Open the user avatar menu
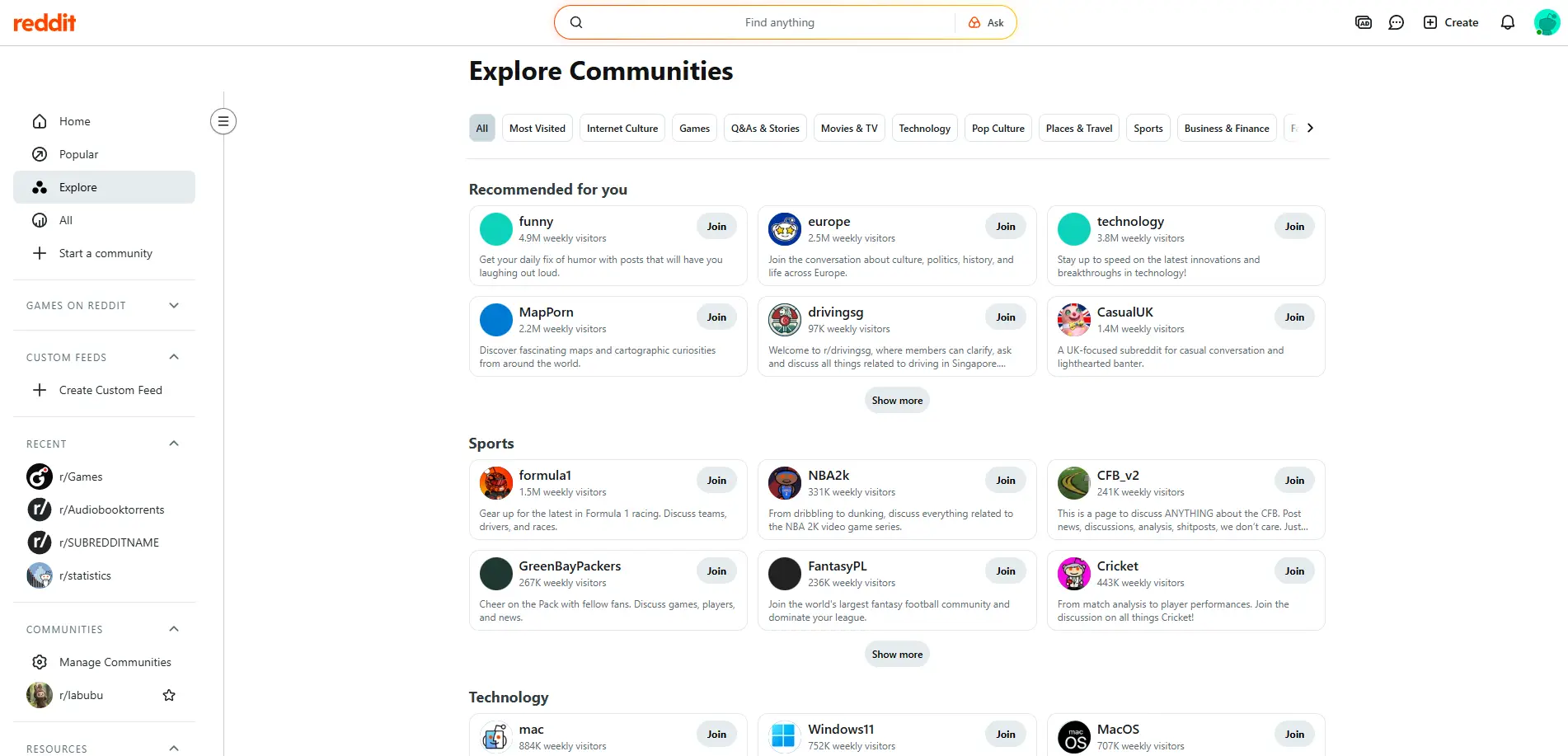Screen dimensions: 1568x756 pos(1546,23)
